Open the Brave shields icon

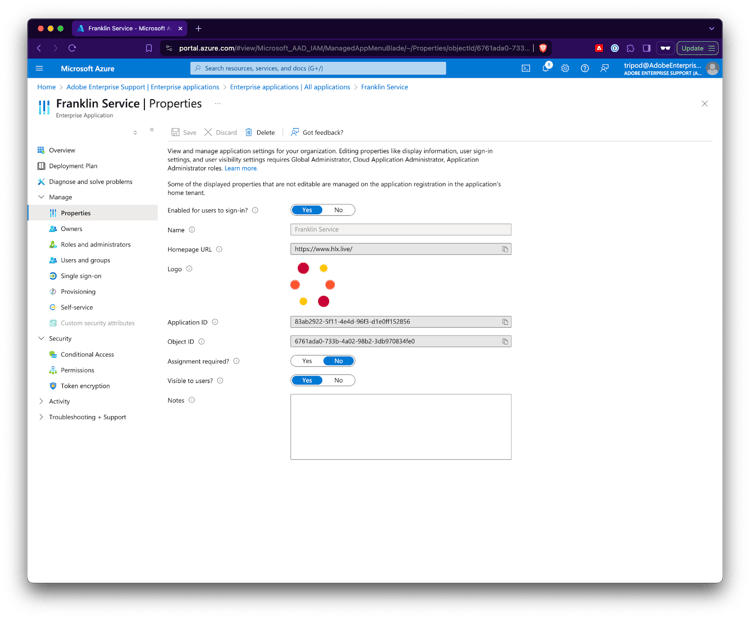[543, 48]
